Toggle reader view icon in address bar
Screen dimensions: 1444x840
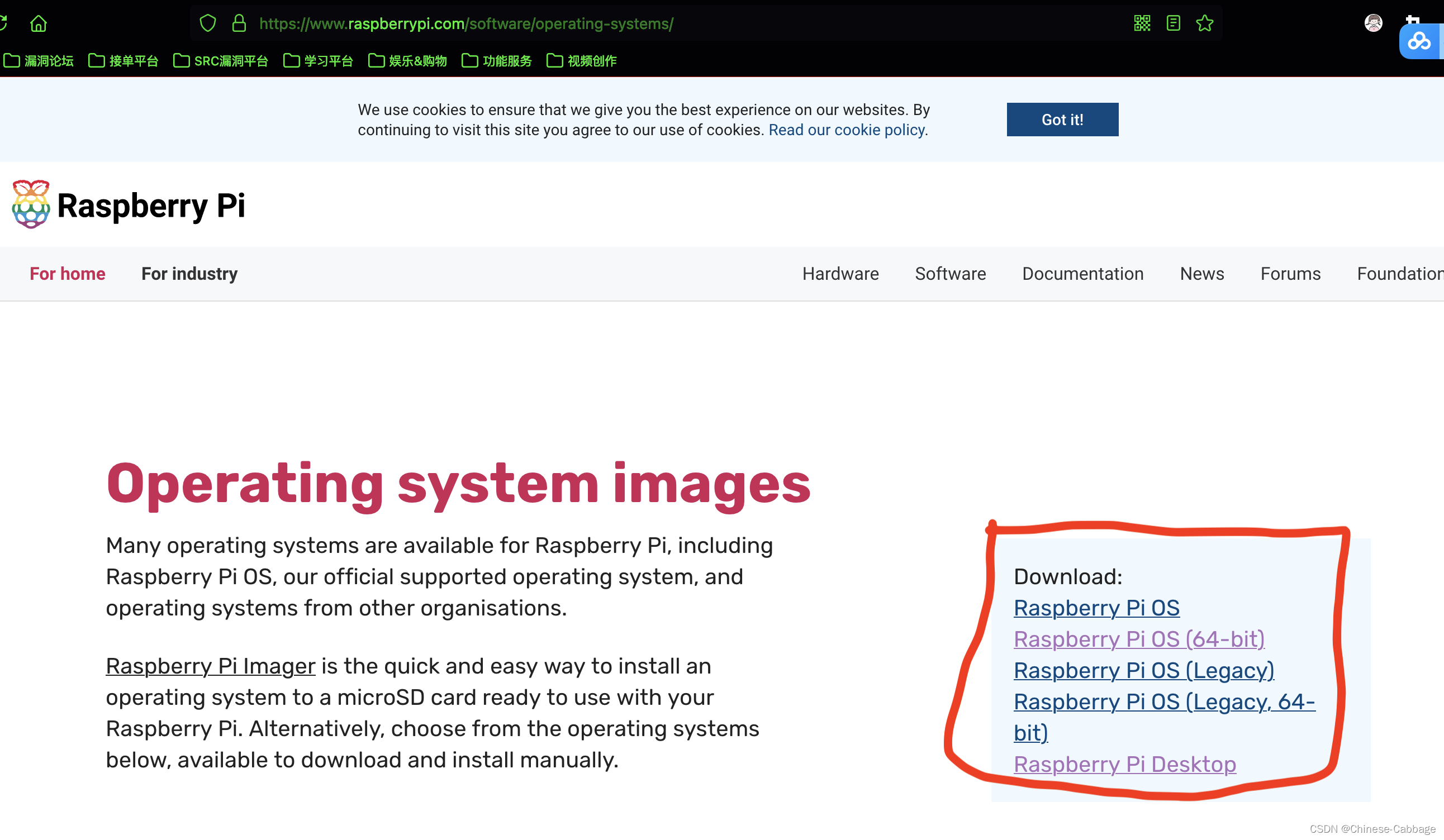pyautogui.click(x=1173, y=23)
